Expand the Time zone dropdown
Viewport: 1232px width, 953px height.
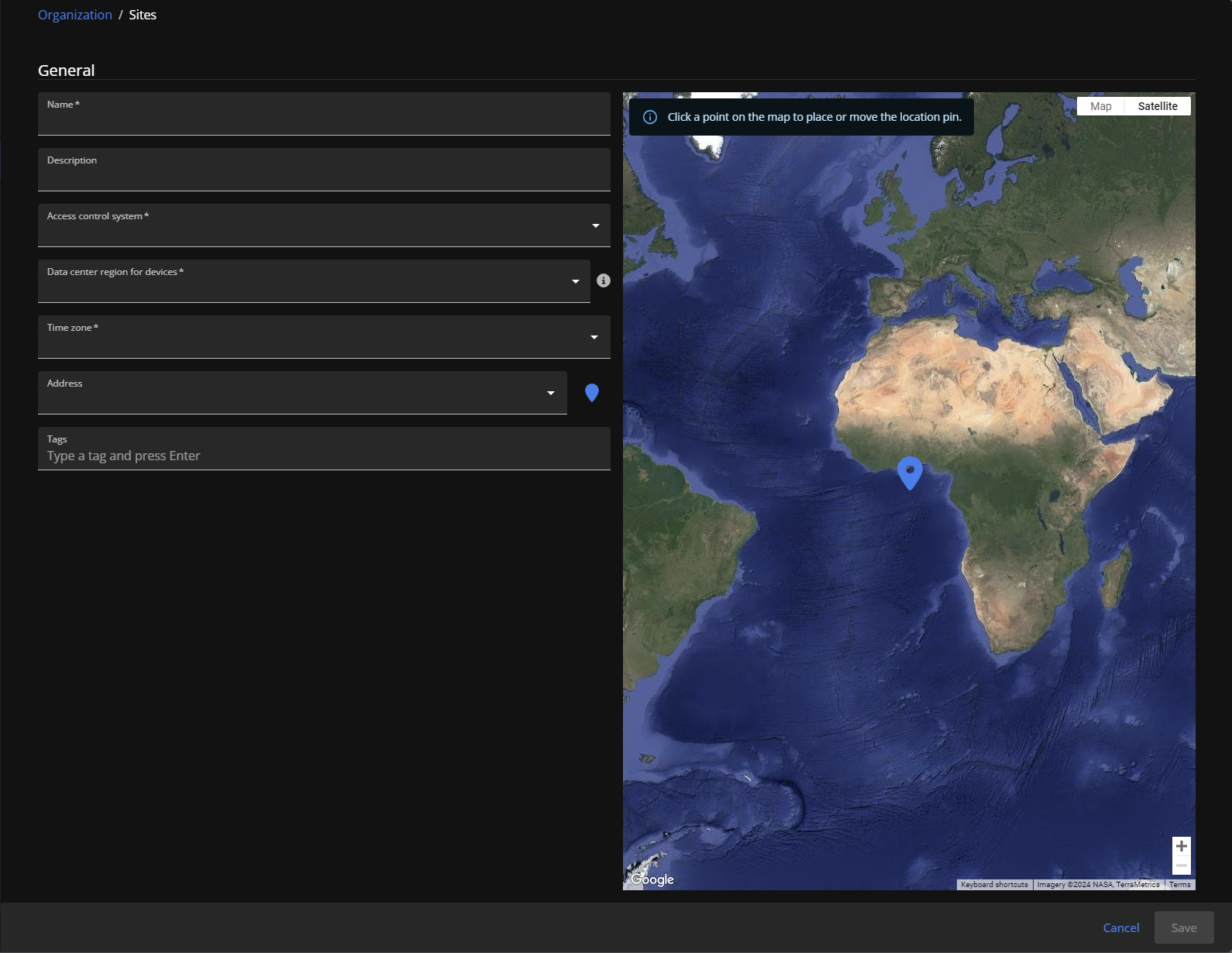point(594,337)
